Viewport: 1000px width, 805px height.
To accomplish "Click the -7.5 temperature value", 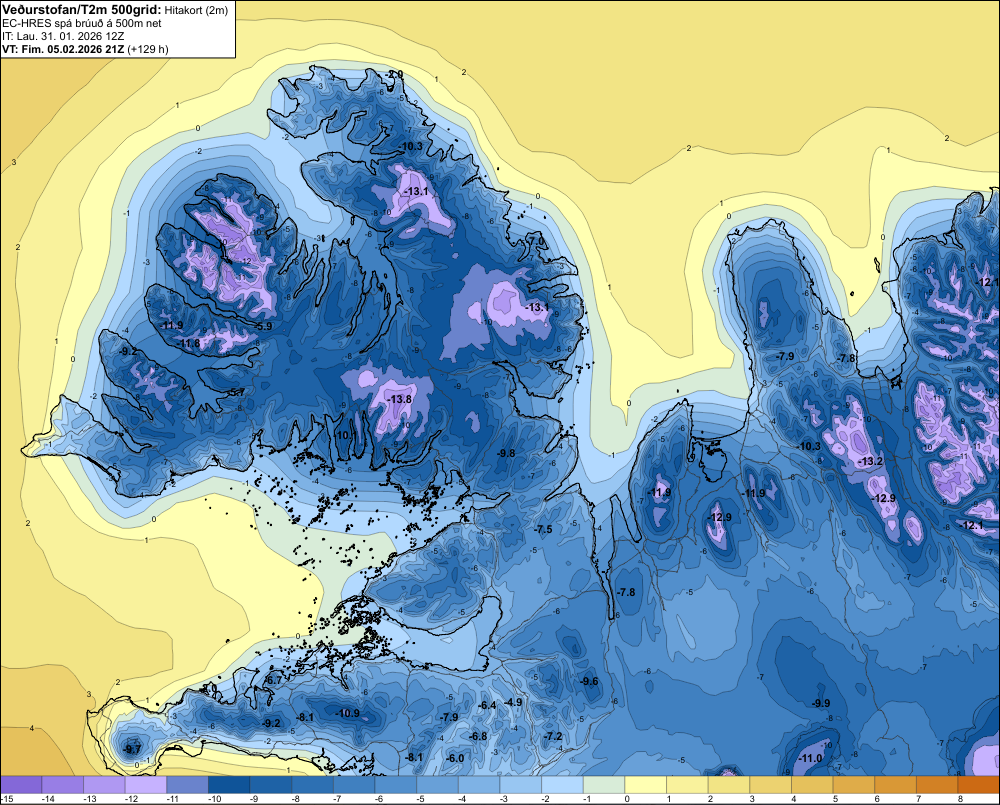I will pyautogui.click(x=543, y=529).
